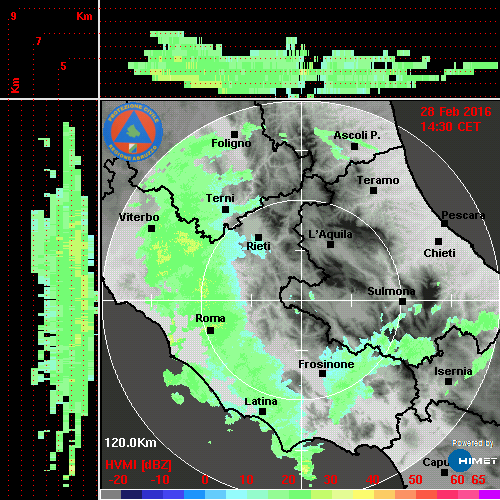Click the Latina map label

(261, 401)
